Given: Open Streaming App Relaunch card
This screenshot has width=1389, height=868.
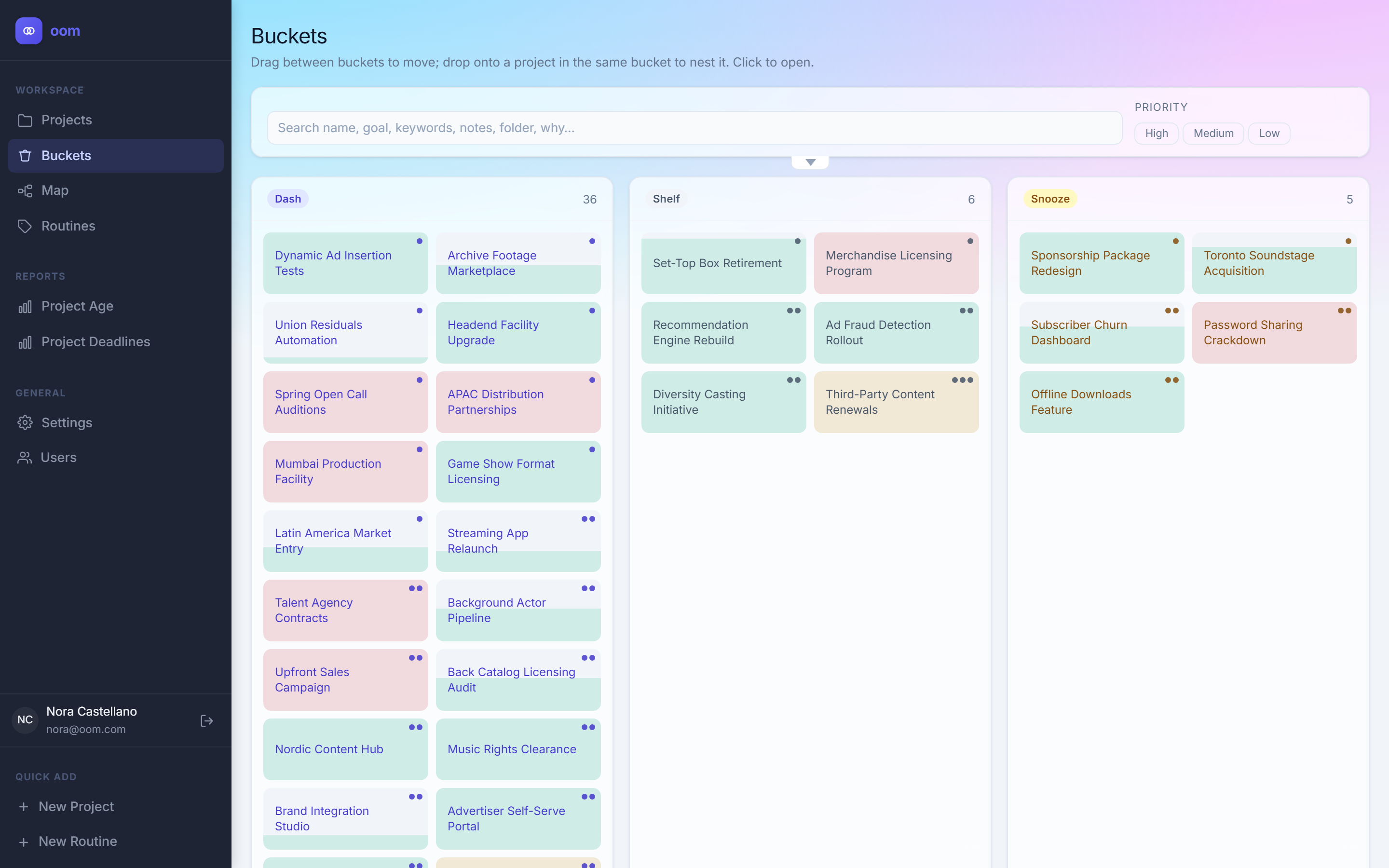Looking at the screenshot, I should pyautogui.click(x=518, y=542).
